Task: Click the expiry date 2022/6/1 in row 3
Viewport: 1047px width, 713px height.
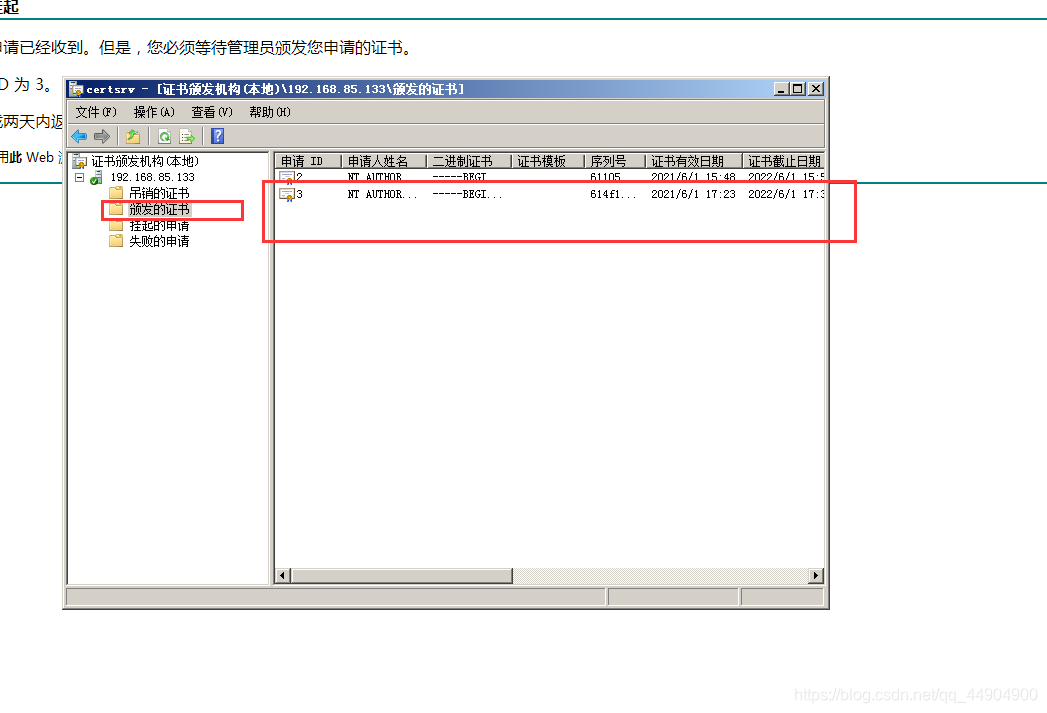Action: click(785, 194)
